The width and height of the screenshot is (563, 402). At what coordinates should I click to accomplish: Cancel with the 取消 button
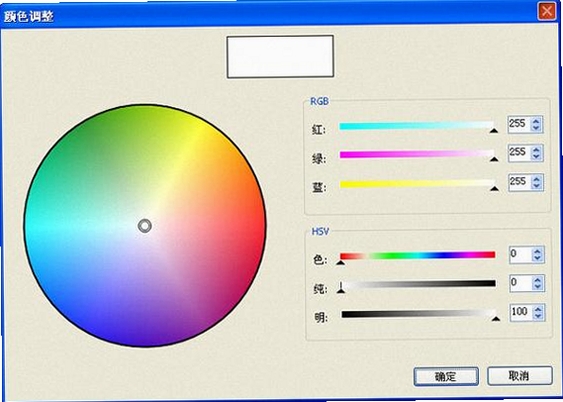[x=519, y=376]
